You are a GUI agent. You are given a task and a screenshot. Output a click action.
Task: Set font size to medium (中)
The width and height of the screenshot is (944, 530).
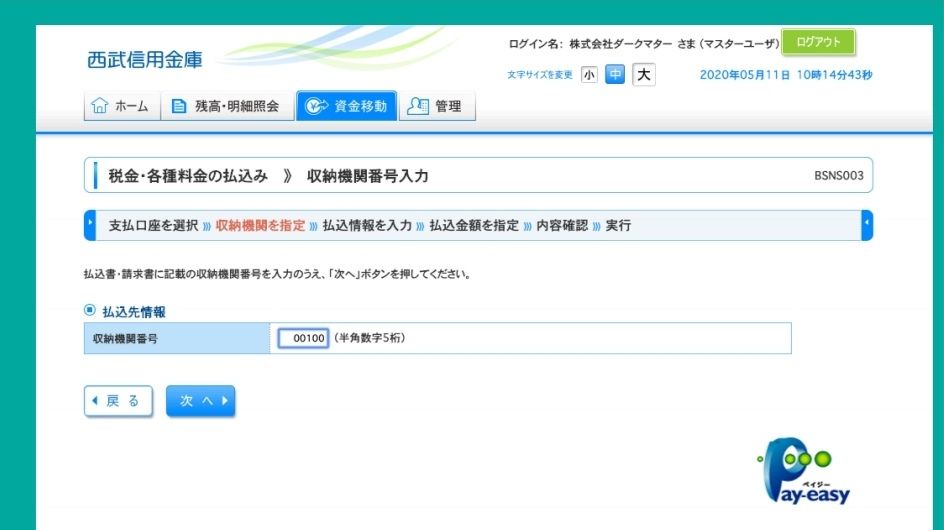click(x=615, y=75)
